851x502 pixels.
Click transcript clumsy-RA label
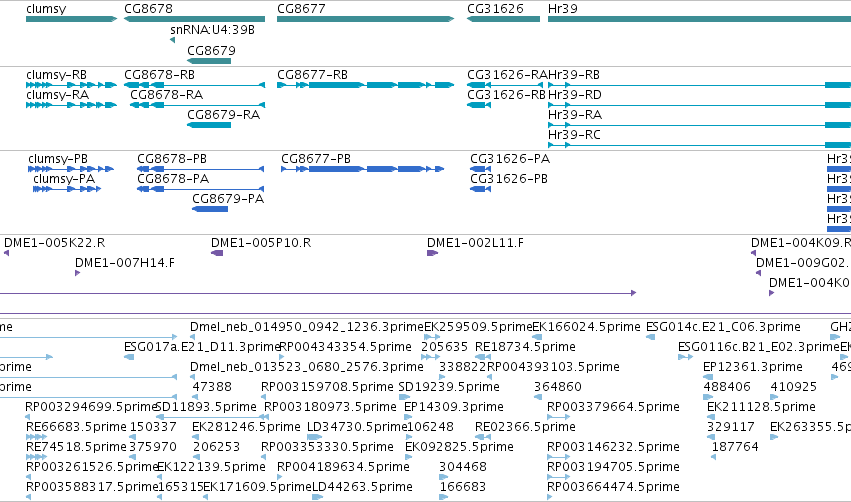tap(58, 94)
